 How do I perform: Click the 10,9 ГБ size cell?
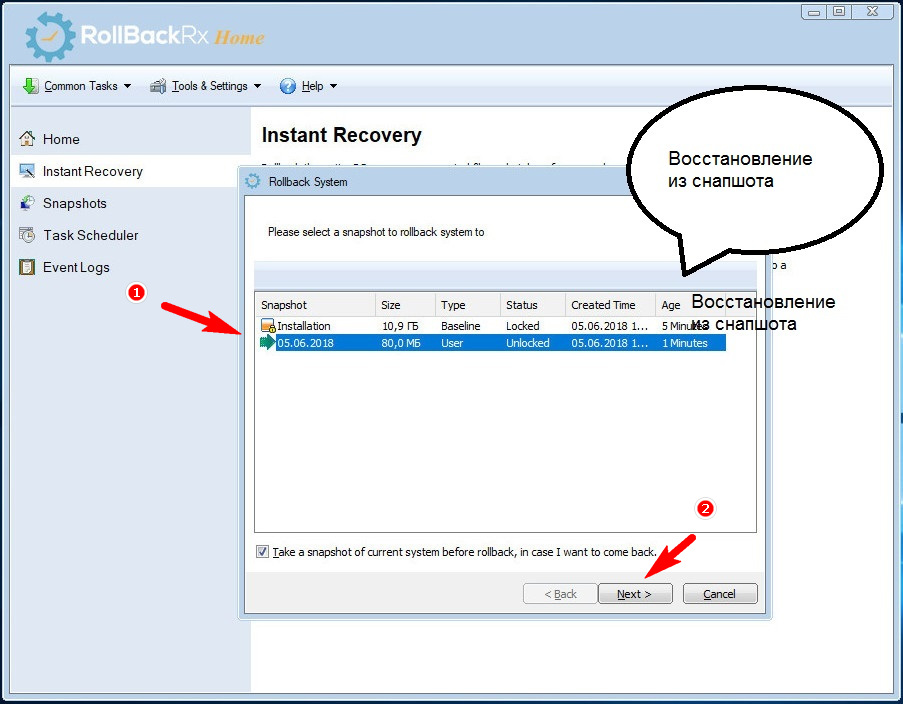(x=400, y=326)
